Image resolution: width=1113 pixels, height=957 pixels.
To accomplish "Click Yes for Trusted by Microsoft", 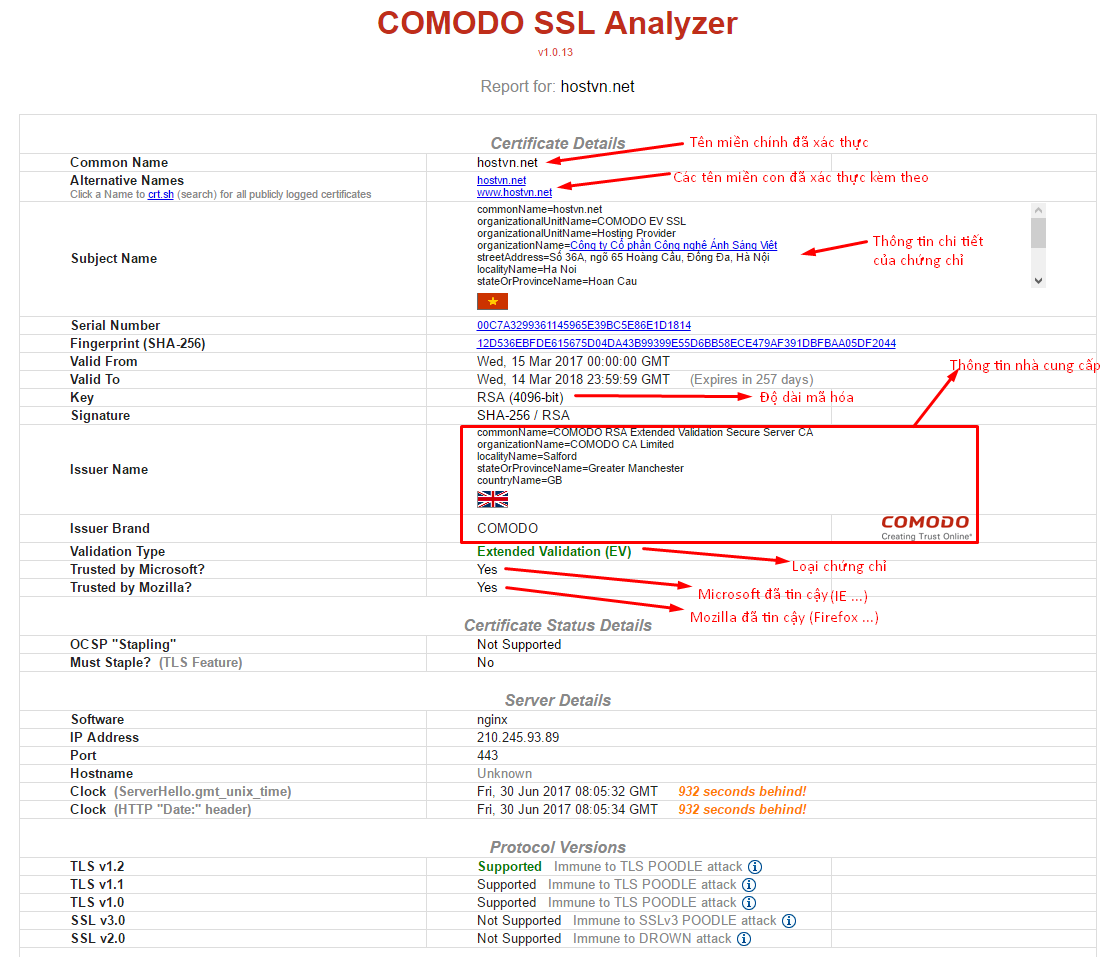I will point(487,569).
